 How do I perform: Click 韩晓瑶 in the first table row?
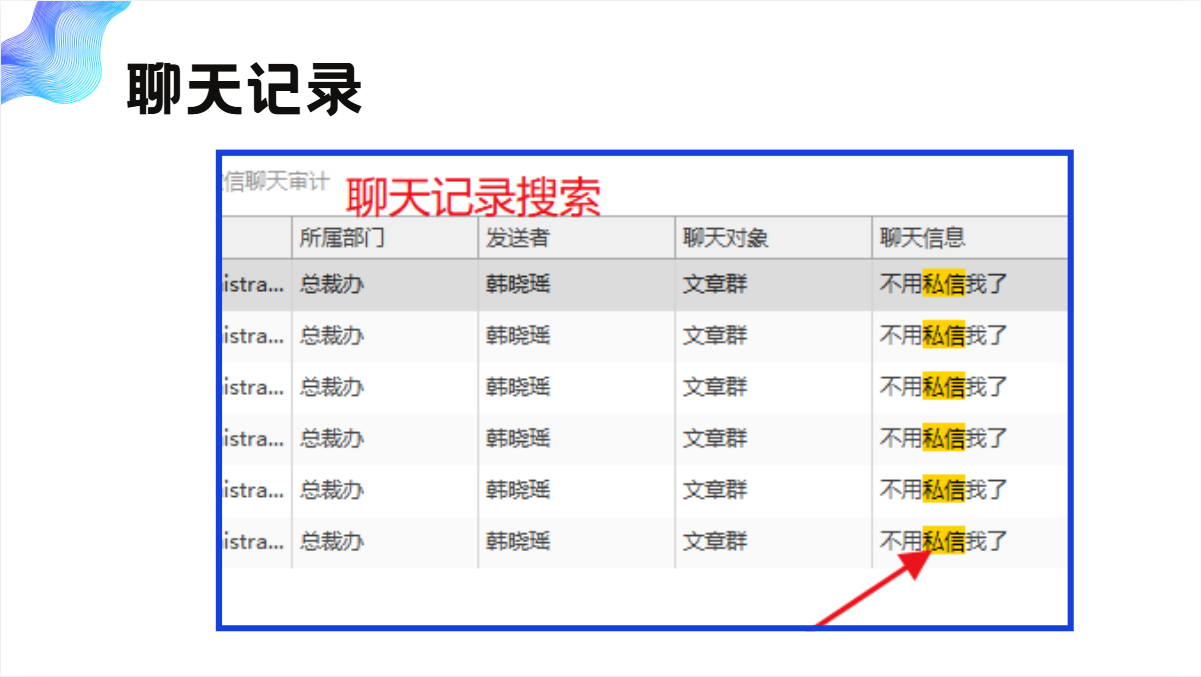[518, 284]
